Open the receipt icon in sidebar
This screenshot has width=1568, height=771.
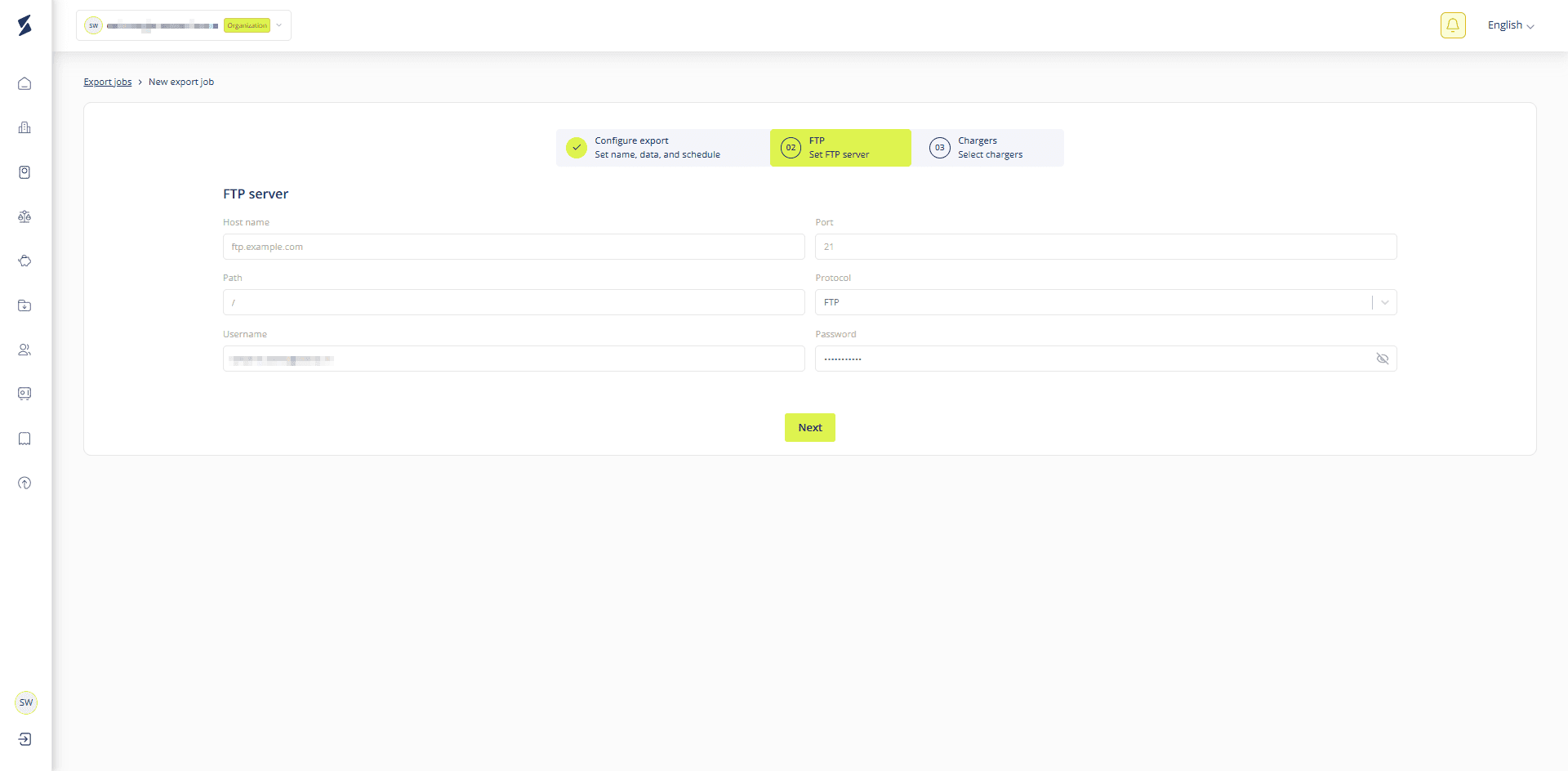[24, 439]
